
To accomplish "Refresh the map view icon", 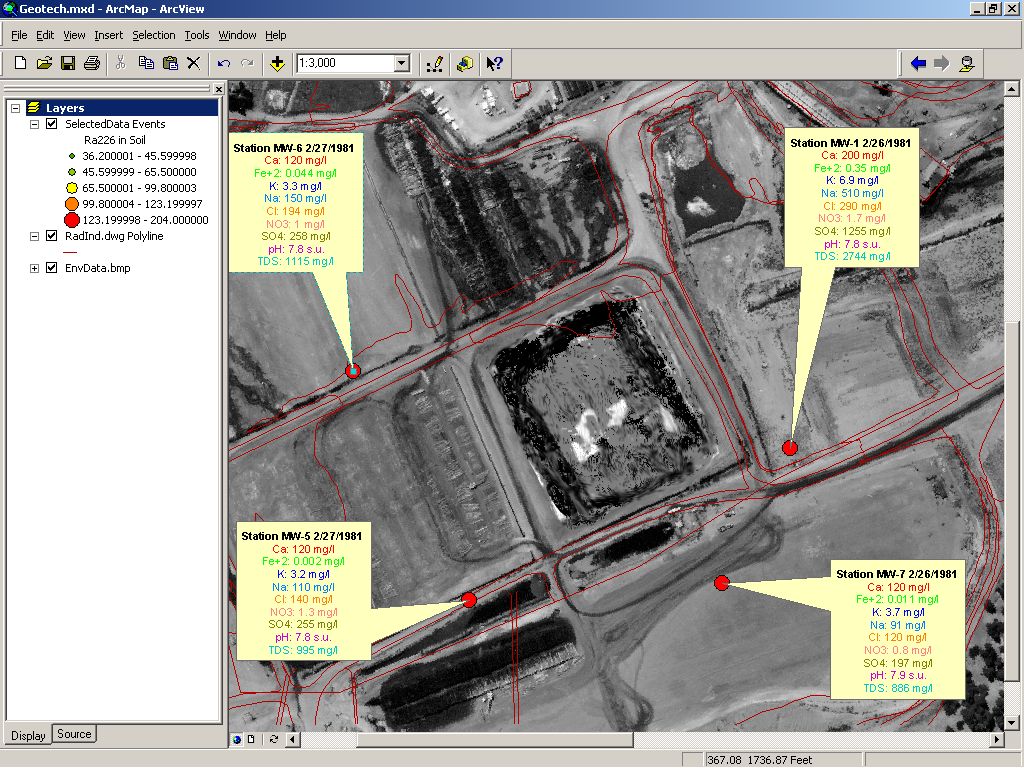I will pyautogui.click(x=274, y=739).
